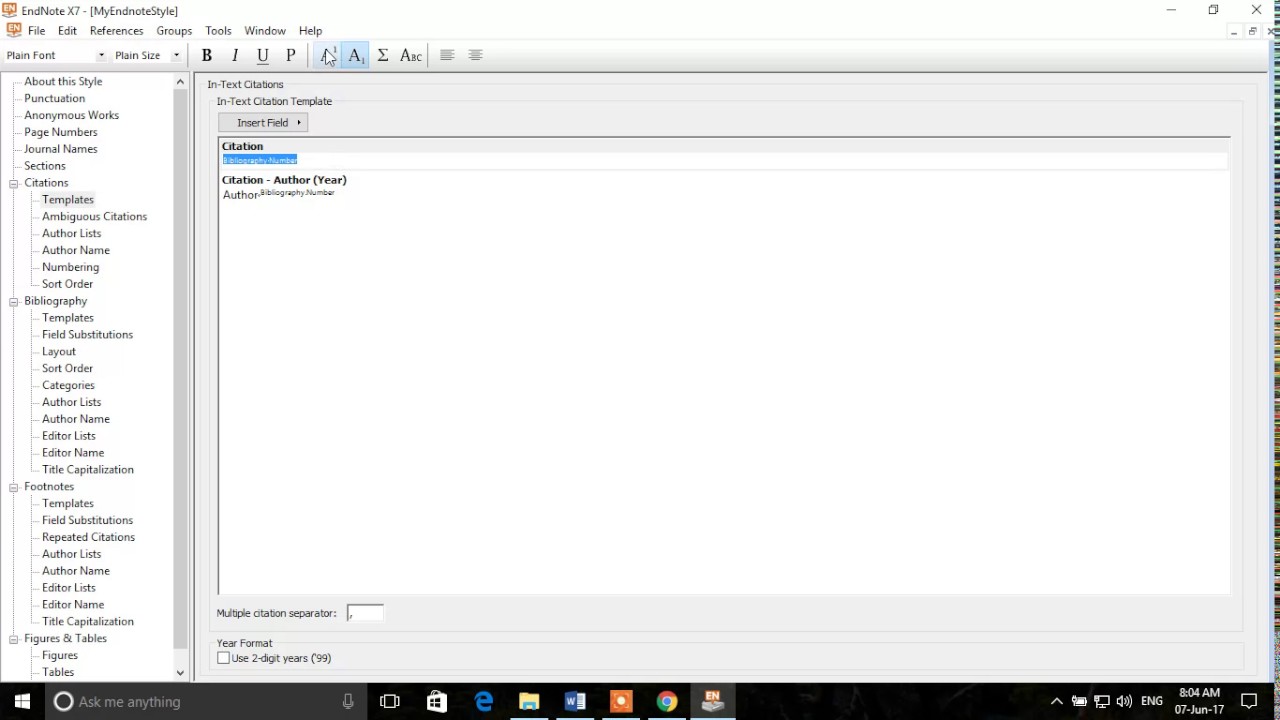Collapse the Footnotes tree node
Viewport: 1280px width, 720px height.
coord(14,487)
